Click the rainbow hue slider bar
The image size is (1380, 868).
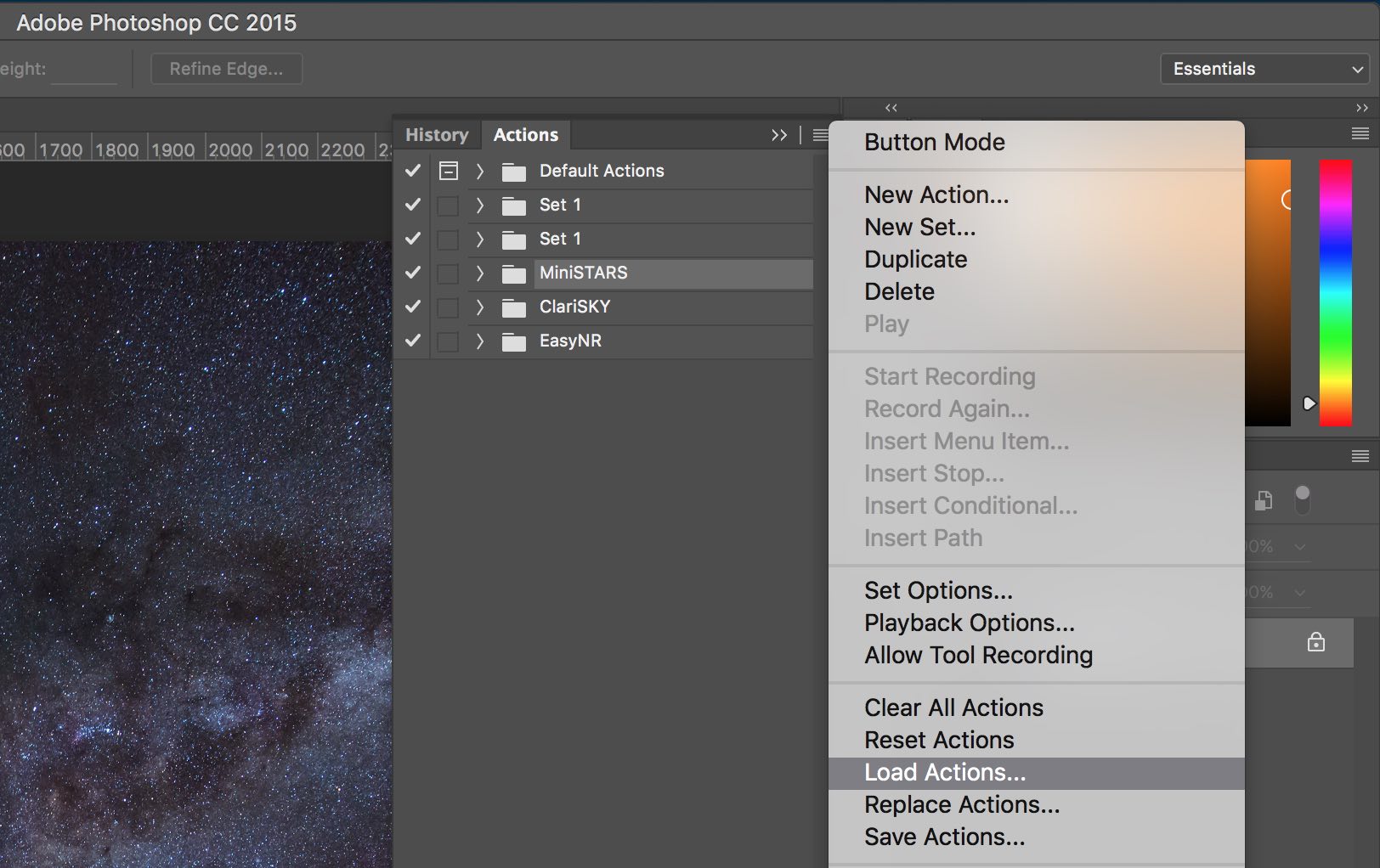pos(1335,293)
